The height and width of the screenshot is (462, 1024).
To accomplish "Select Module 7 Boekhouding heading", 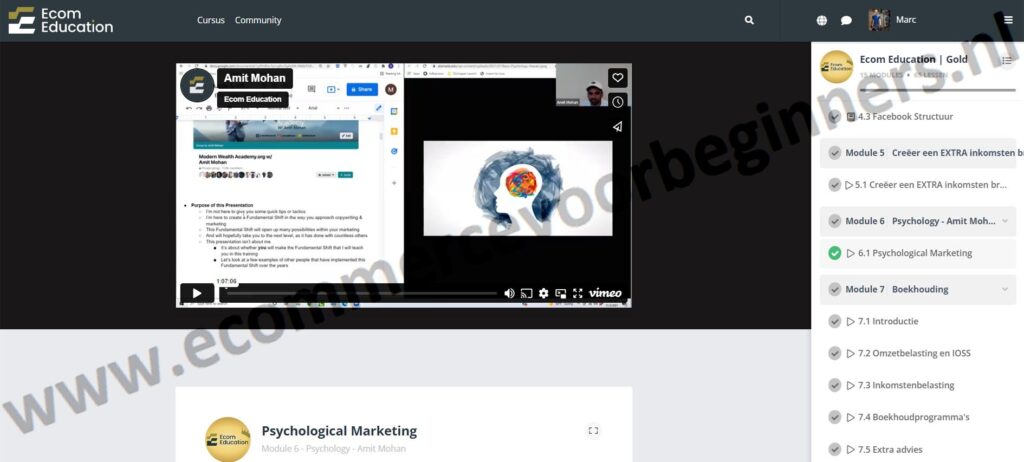I will pos(897,289).
